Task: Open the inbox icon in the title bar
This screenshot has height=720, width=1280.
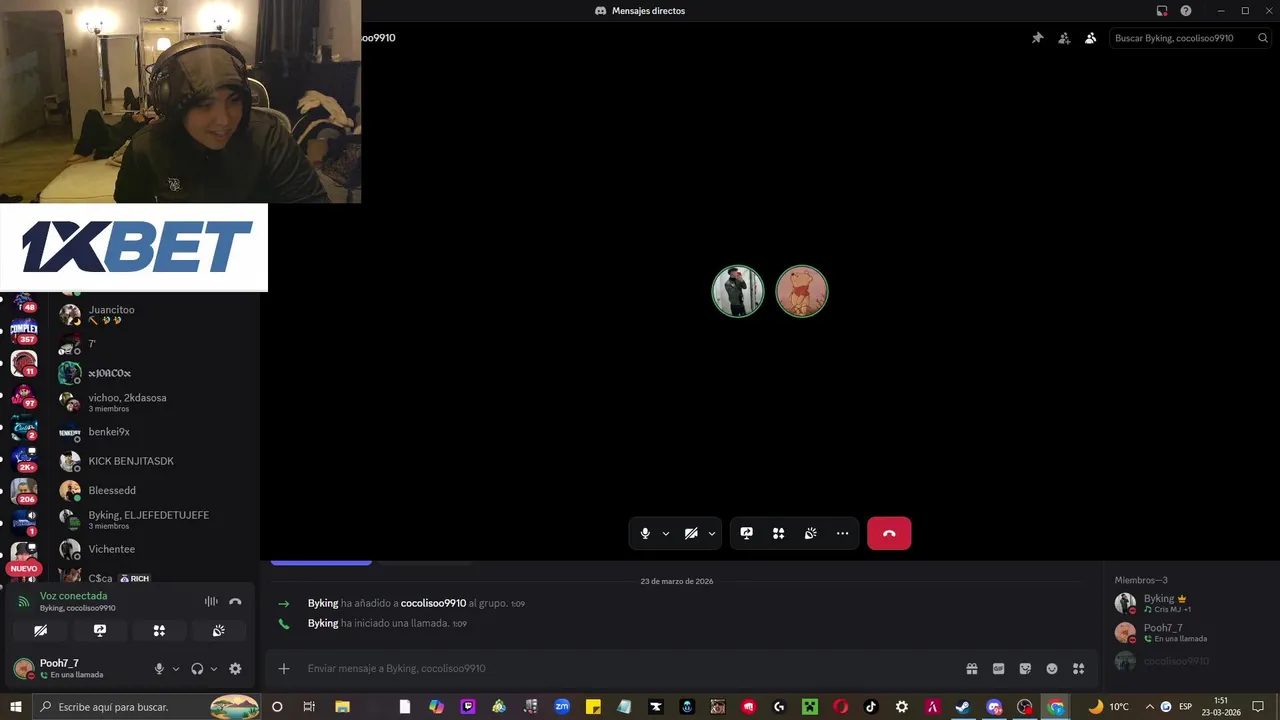Action: click(x=1162, y=11)
